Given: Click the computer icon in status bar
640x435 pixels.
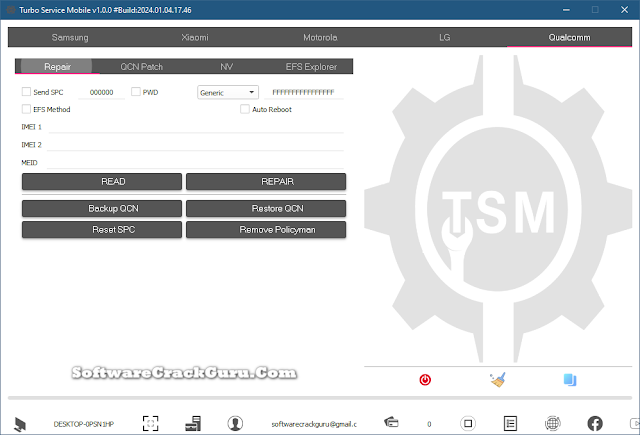Looking at the screenshot, I should click(x=20, y=424).
